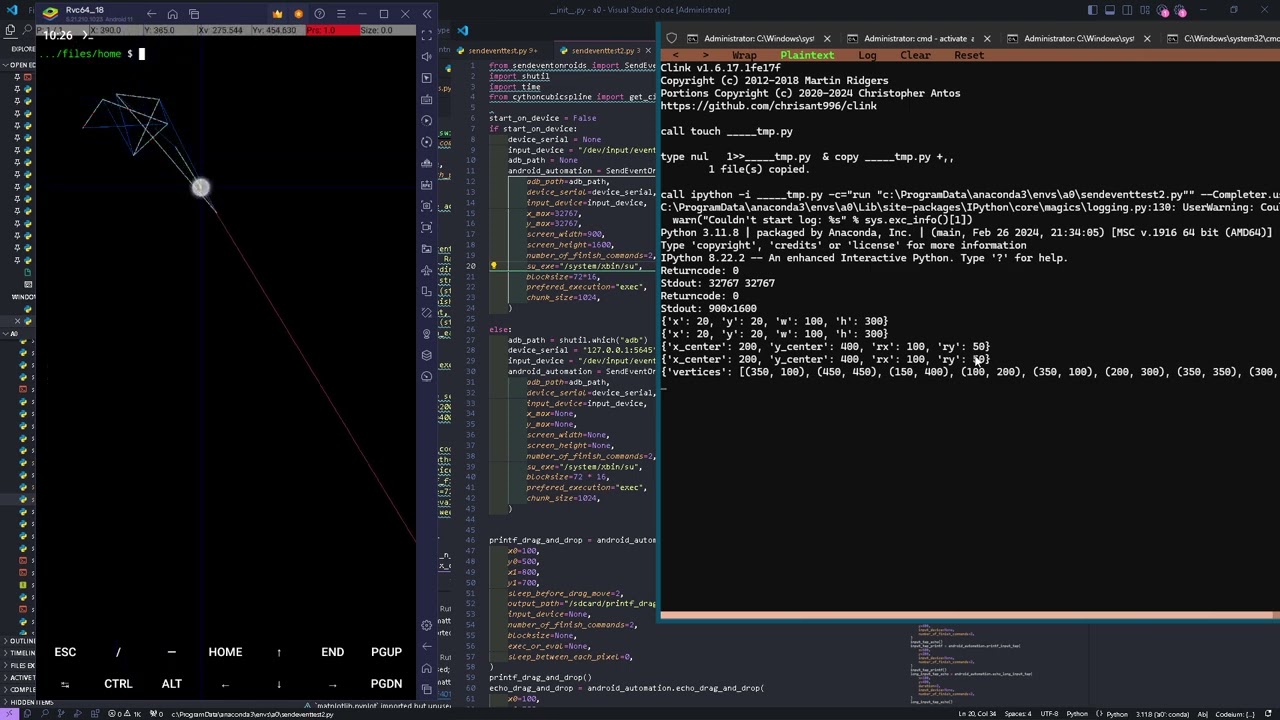Open BlueStacks settings gear in sidebar
This screenshot has width=1280, height=720.
click(427, 626)
